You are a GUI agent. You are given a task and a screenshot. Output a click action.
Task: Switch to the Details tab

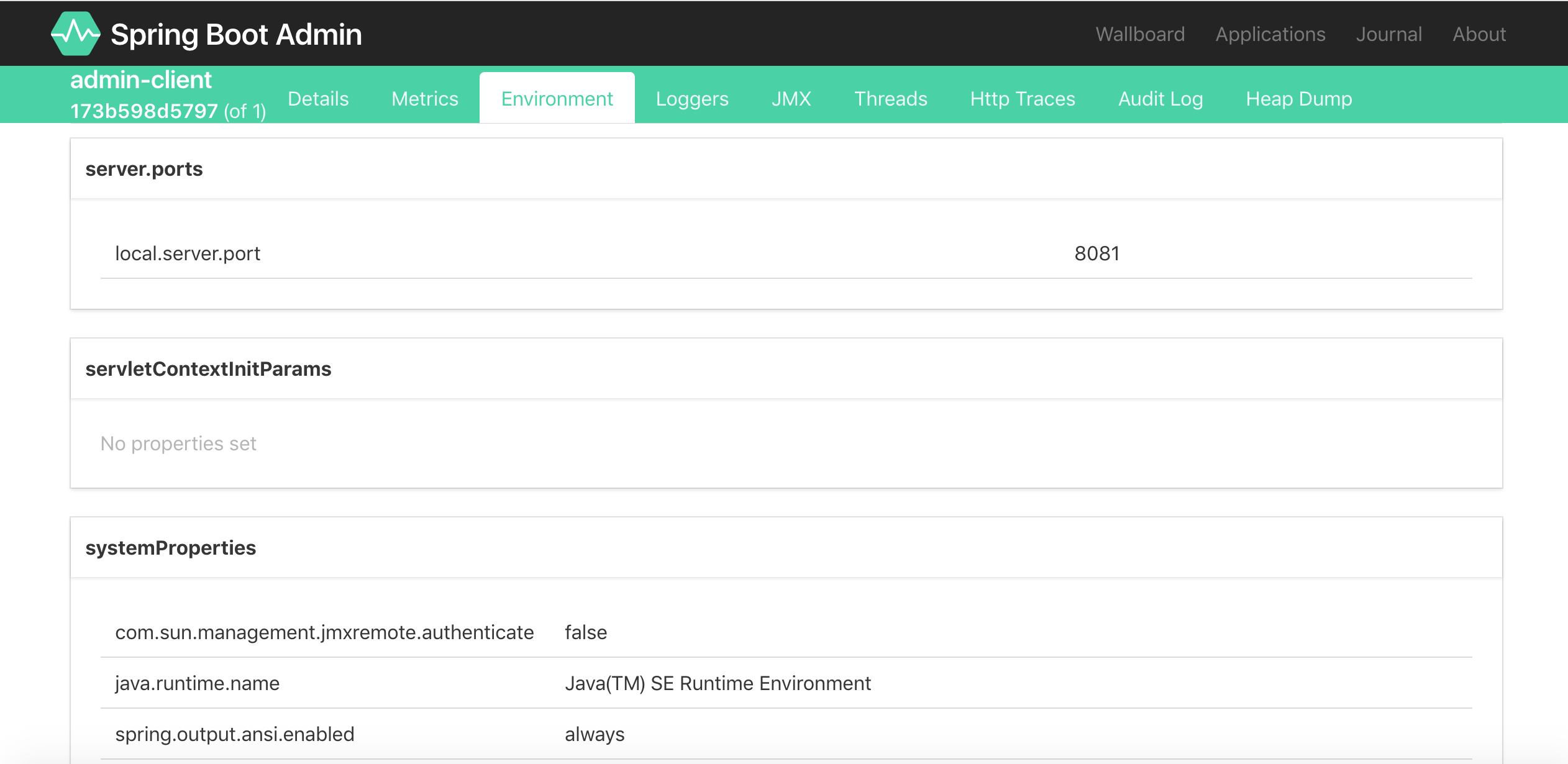(x=318, y=99)
